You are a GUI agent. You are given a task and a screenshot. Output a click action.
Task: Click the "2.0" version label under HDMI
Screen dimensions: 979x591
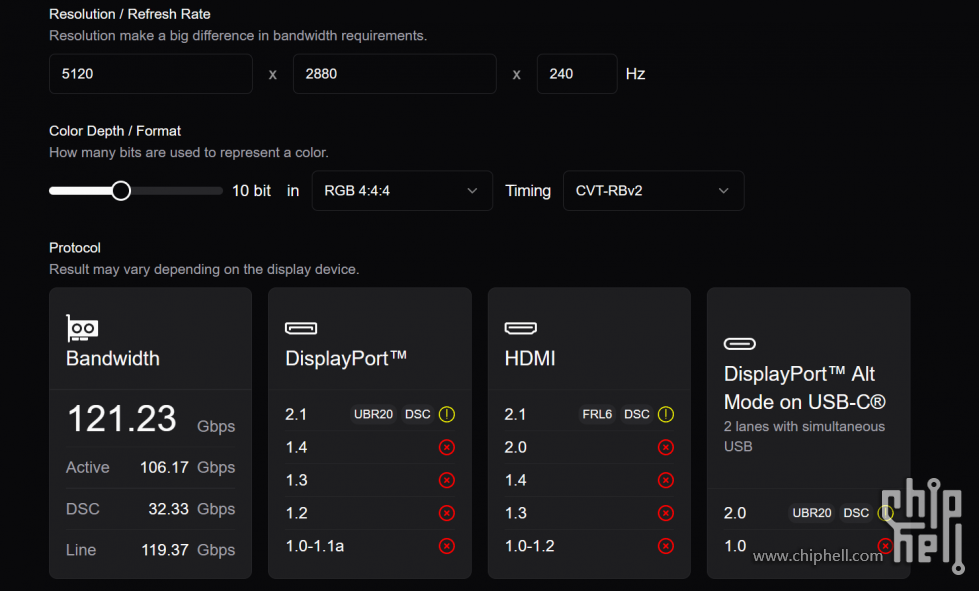click(516, 447)
